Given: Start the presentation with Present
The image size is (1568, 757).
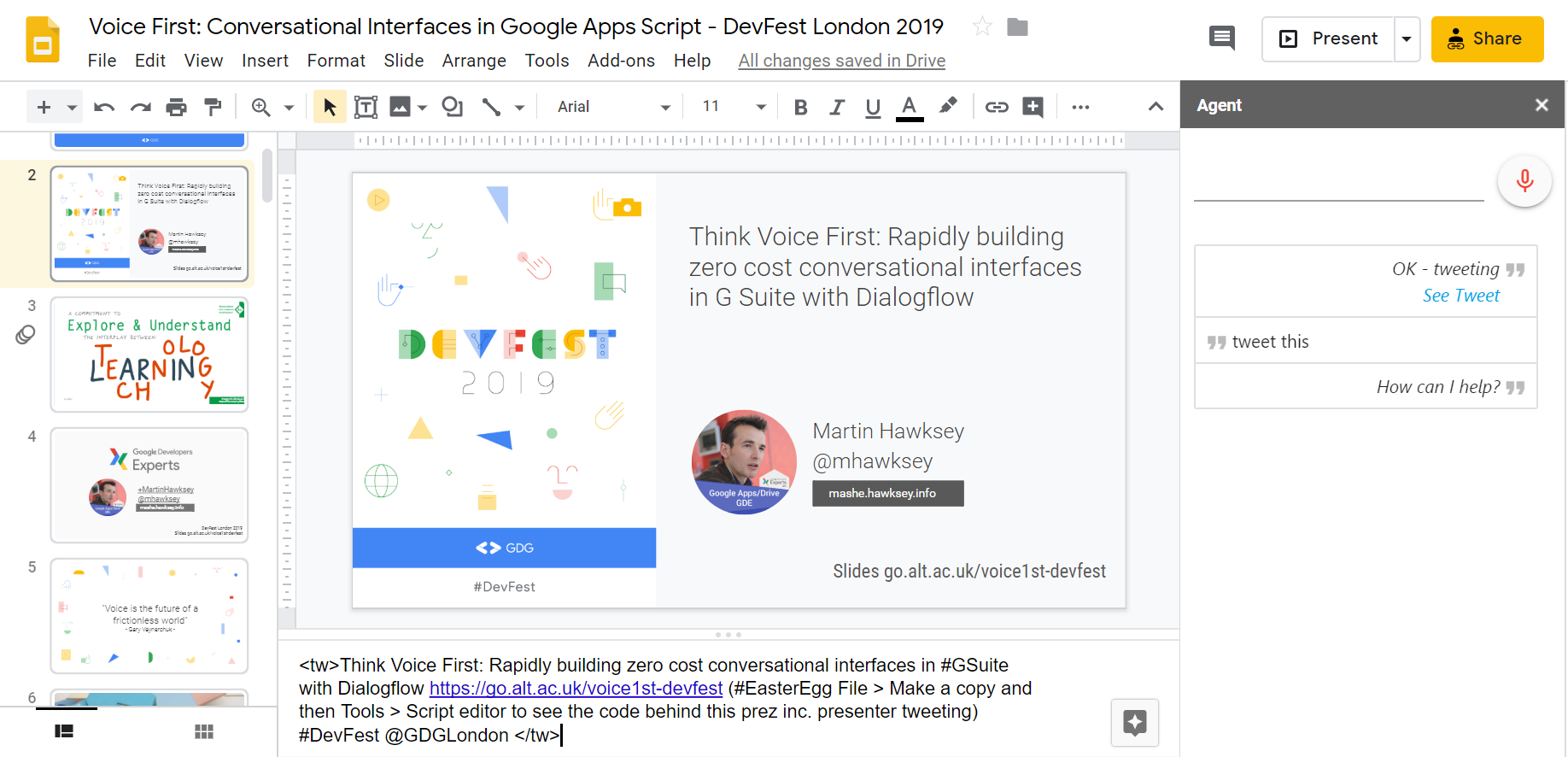Looking at the screenshot, I should pyautogui.click(x=1328, y=38).
